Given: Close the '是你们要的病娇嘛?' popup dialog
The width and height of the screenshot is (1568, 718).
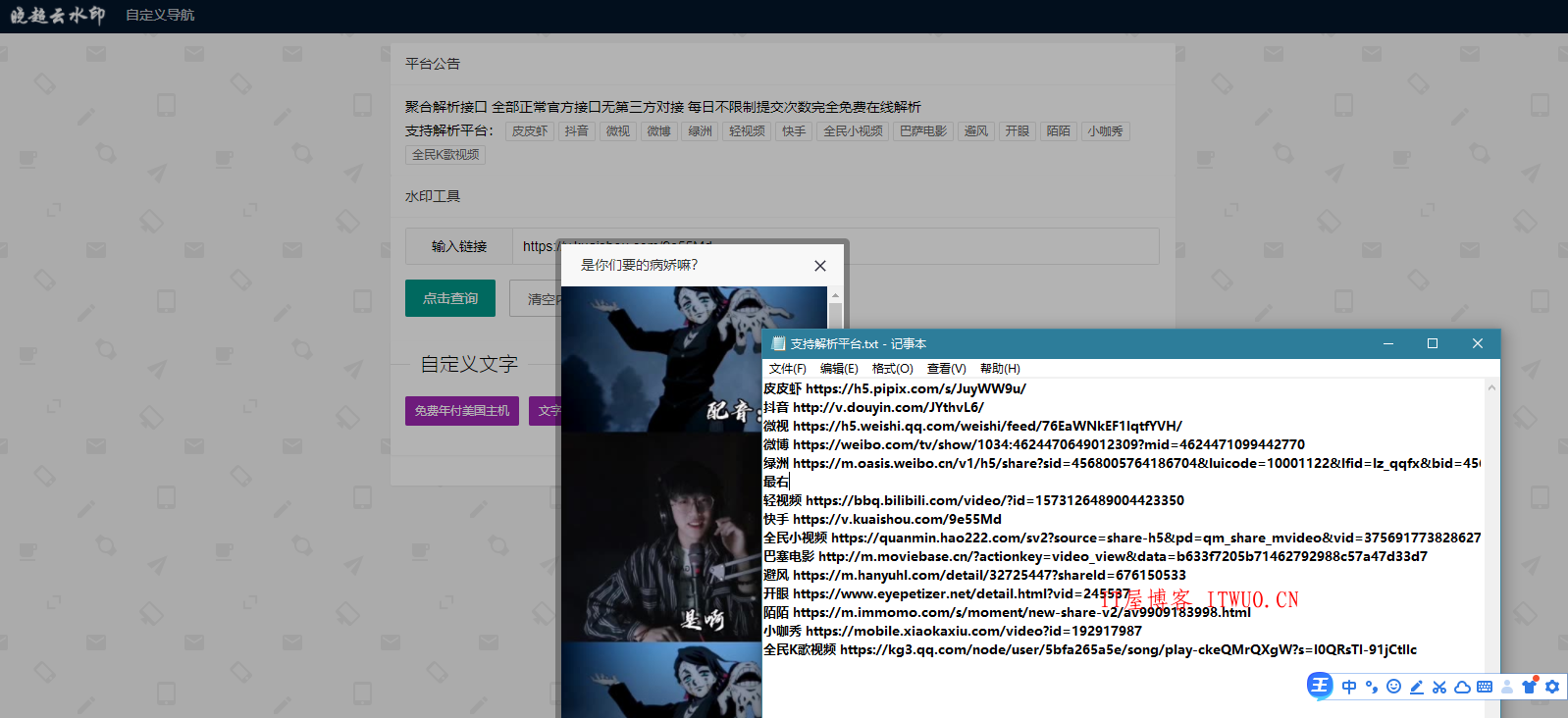Looking at the screenshot, I should (820, 266).
